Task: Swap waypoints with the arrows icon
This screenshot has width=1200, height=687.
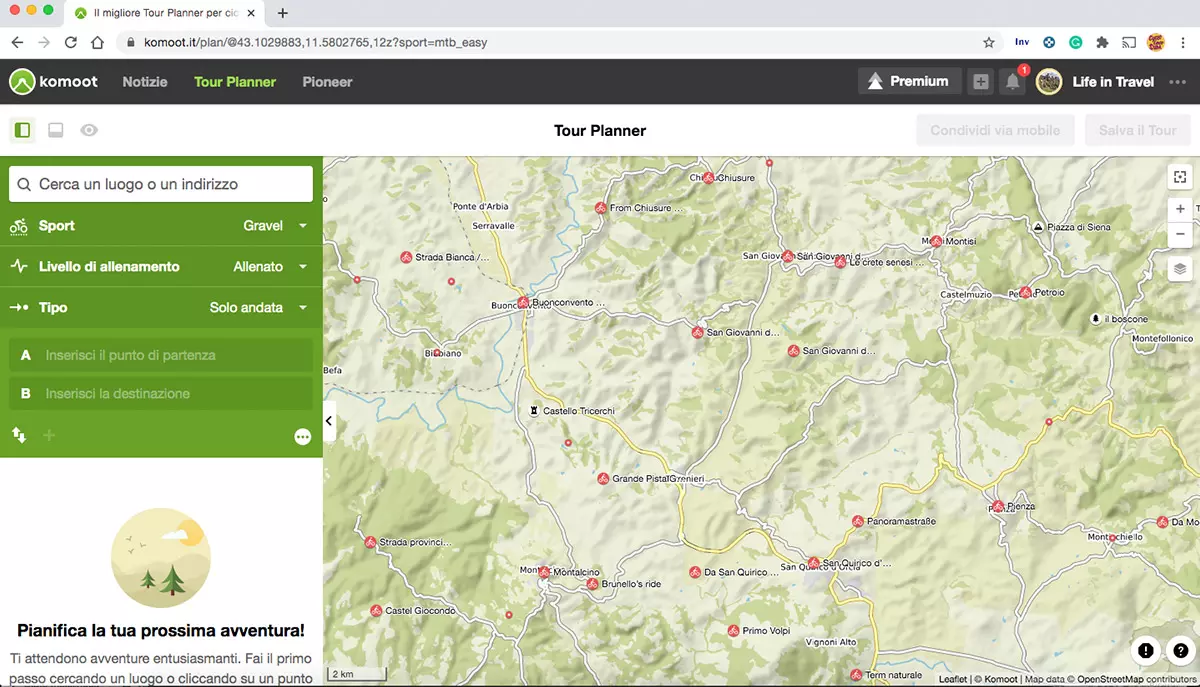Action: 18,435
